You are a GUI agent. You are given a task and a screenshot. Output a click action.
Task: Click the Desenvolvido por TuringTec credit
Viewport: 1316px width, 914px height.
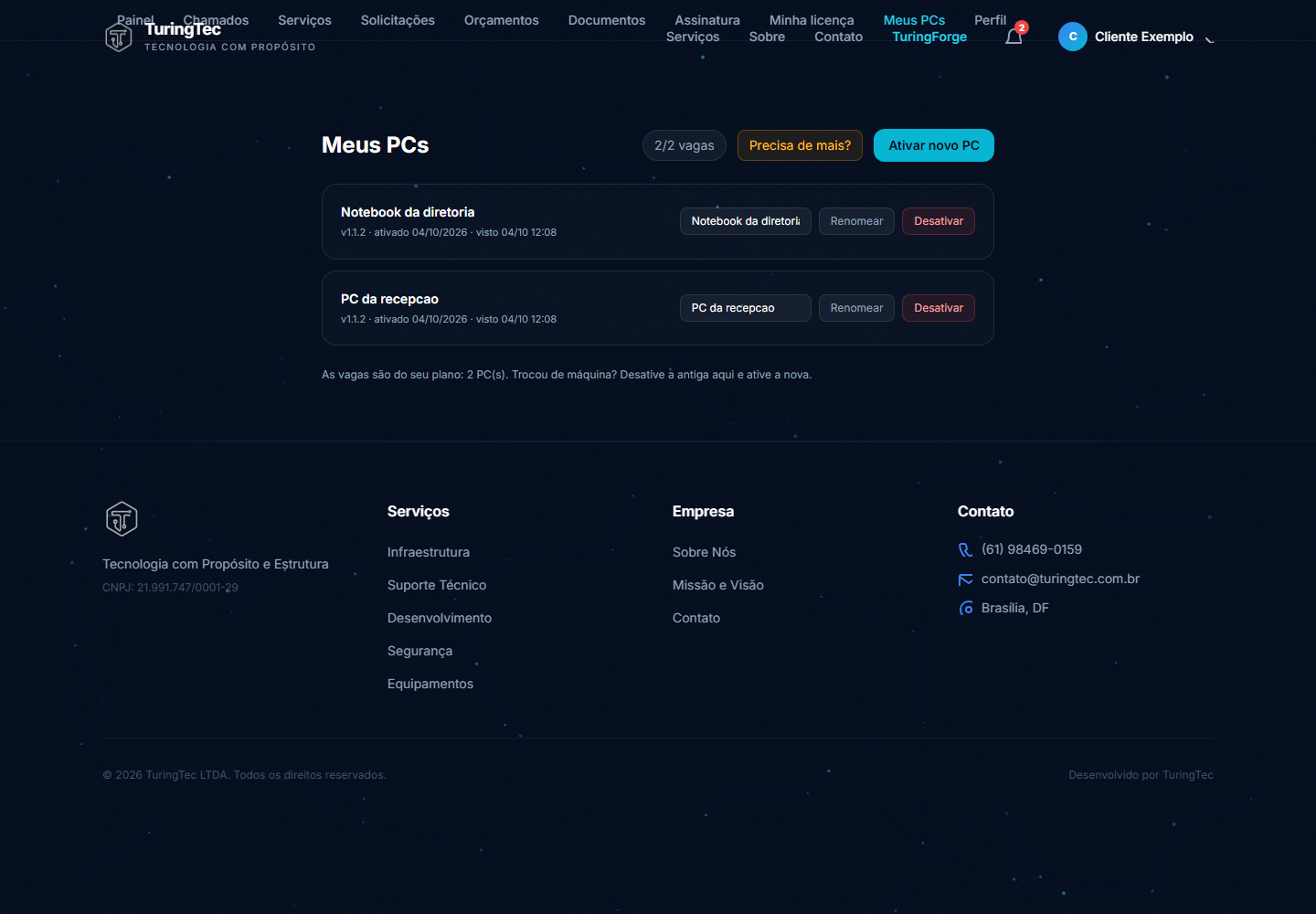[1141, 775]
